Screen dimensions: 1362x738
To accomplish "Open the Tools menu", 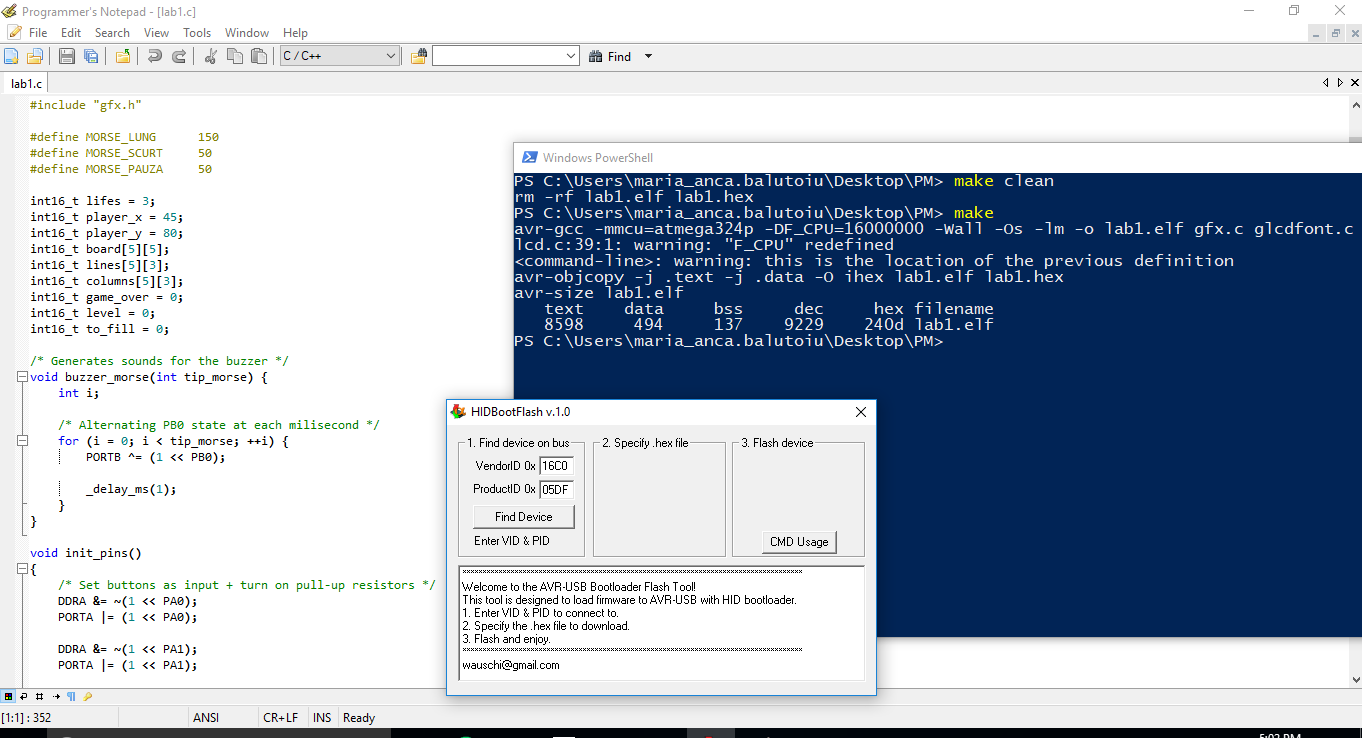I will point(197,33).
